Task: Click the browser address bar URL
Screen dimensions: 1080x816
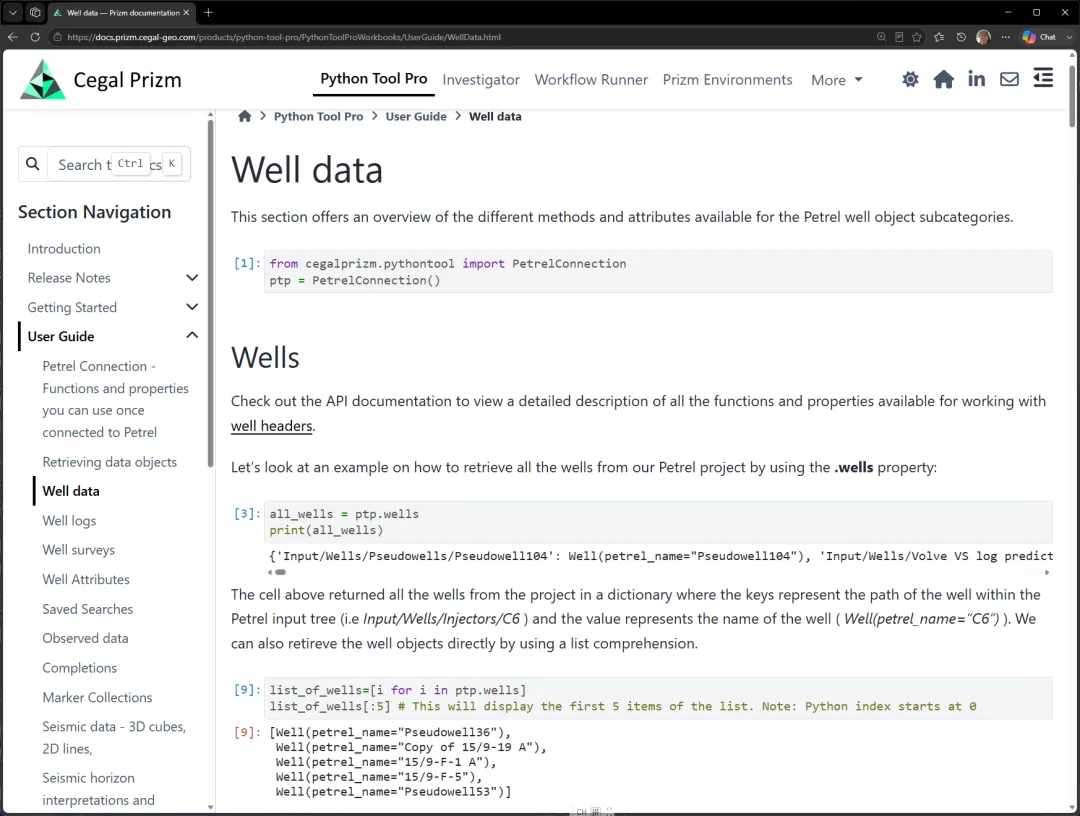Action: click(284, 37)
